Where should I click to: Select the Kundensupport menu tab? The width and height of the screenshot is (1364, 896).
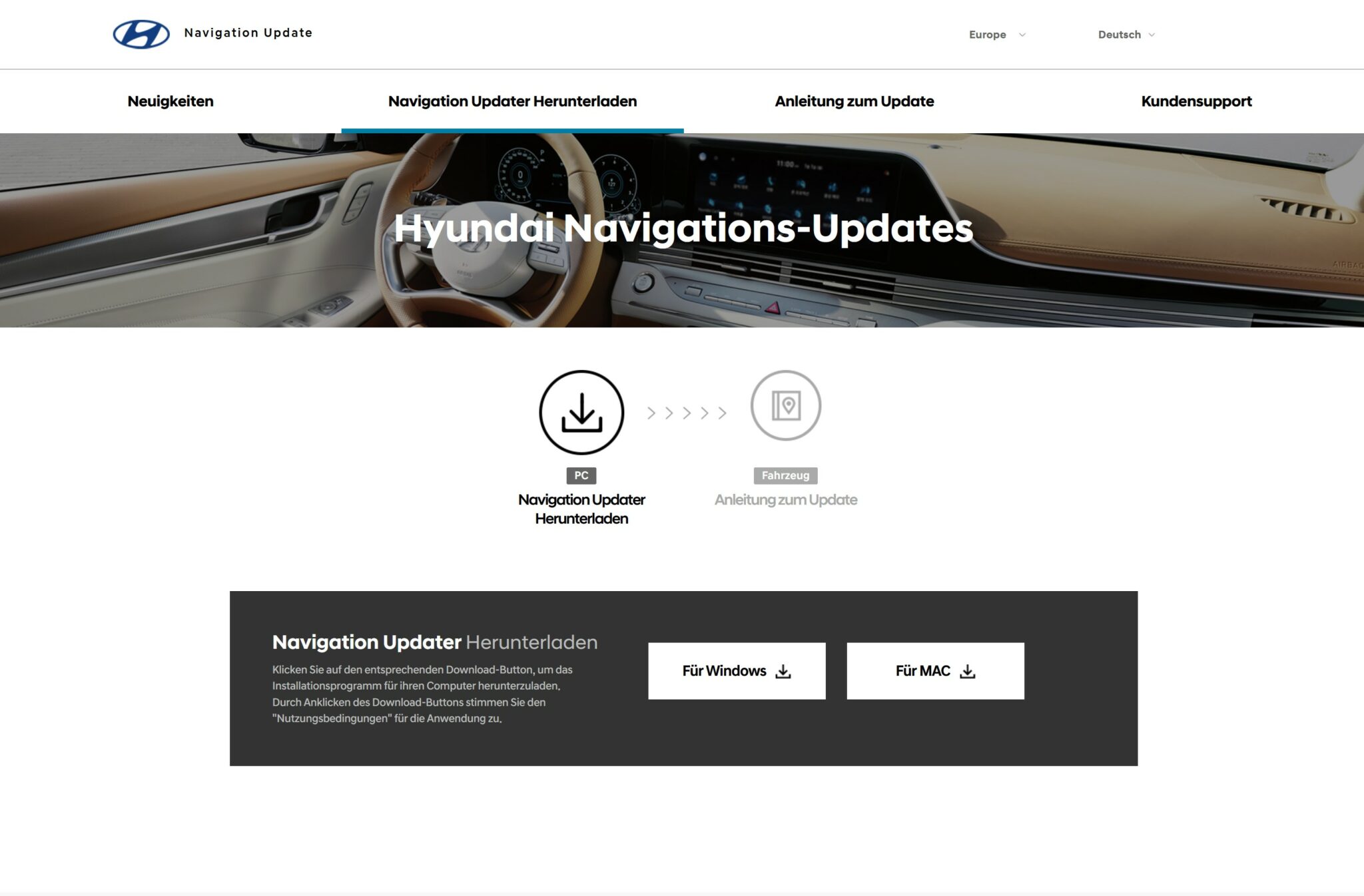(x=1197, y=101)
